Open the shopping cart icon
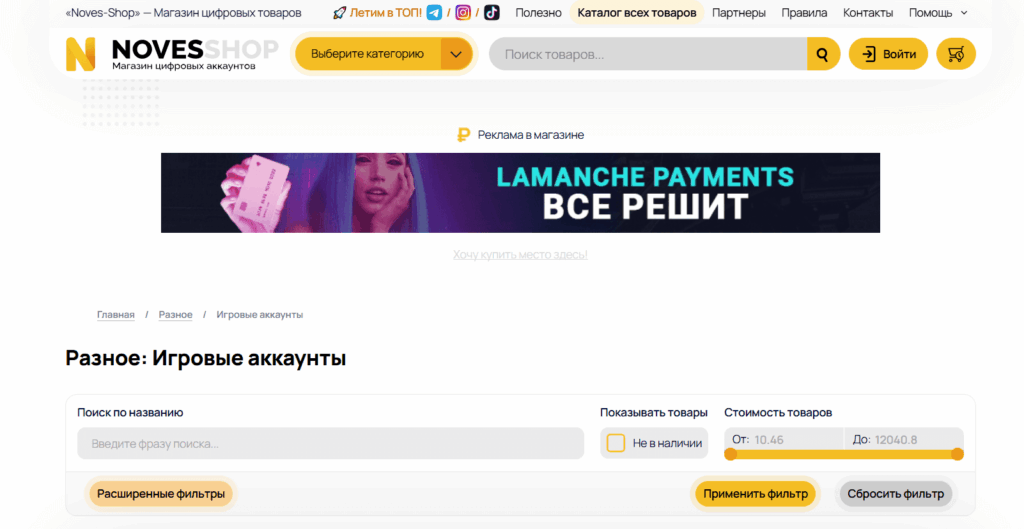This screenshot has width=1024, height=529. (956, 54)
